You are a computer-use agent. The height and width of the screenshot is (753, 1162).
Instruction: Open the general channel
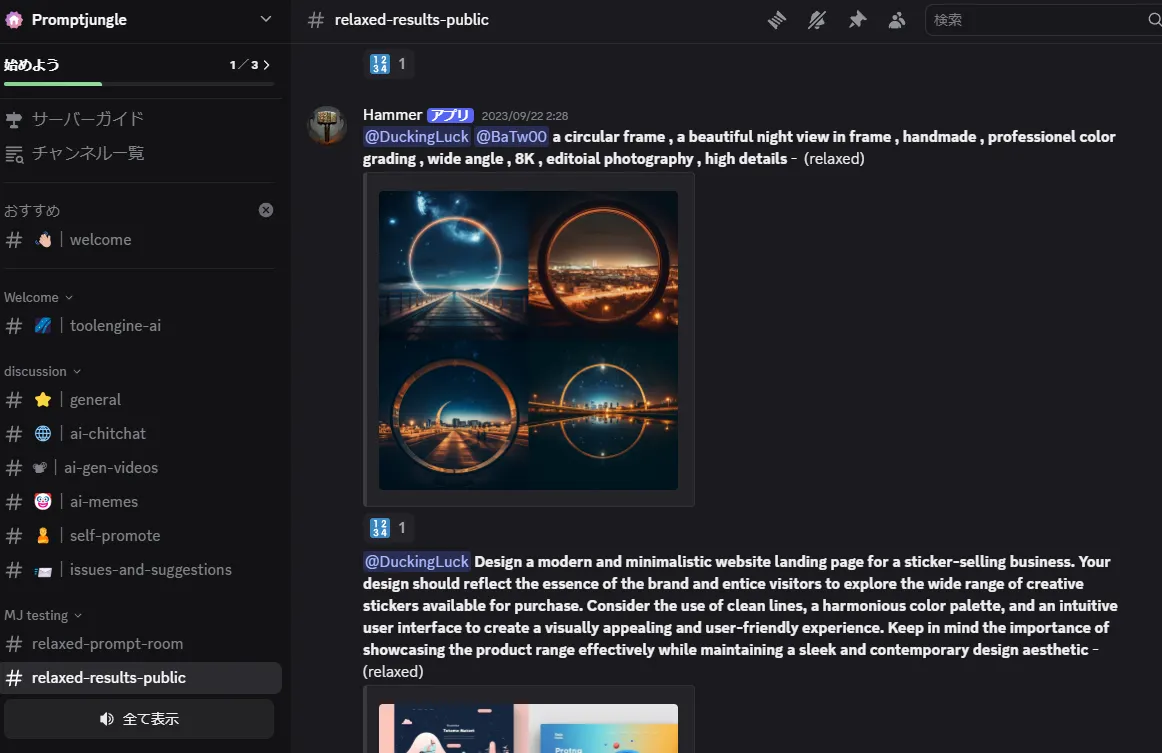point(95,400)
